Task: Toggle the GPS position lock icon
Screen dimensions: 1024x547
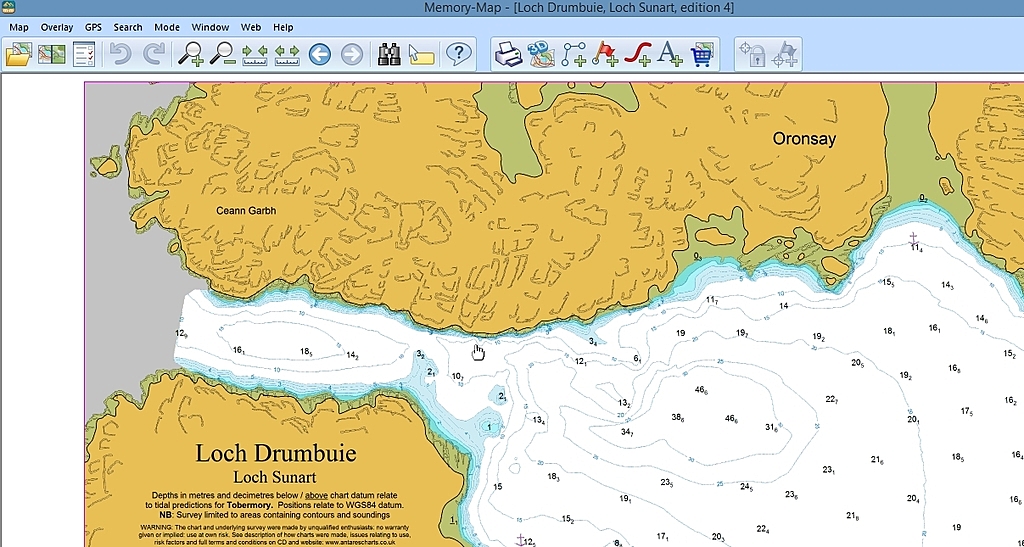Action: click(752, 54)
